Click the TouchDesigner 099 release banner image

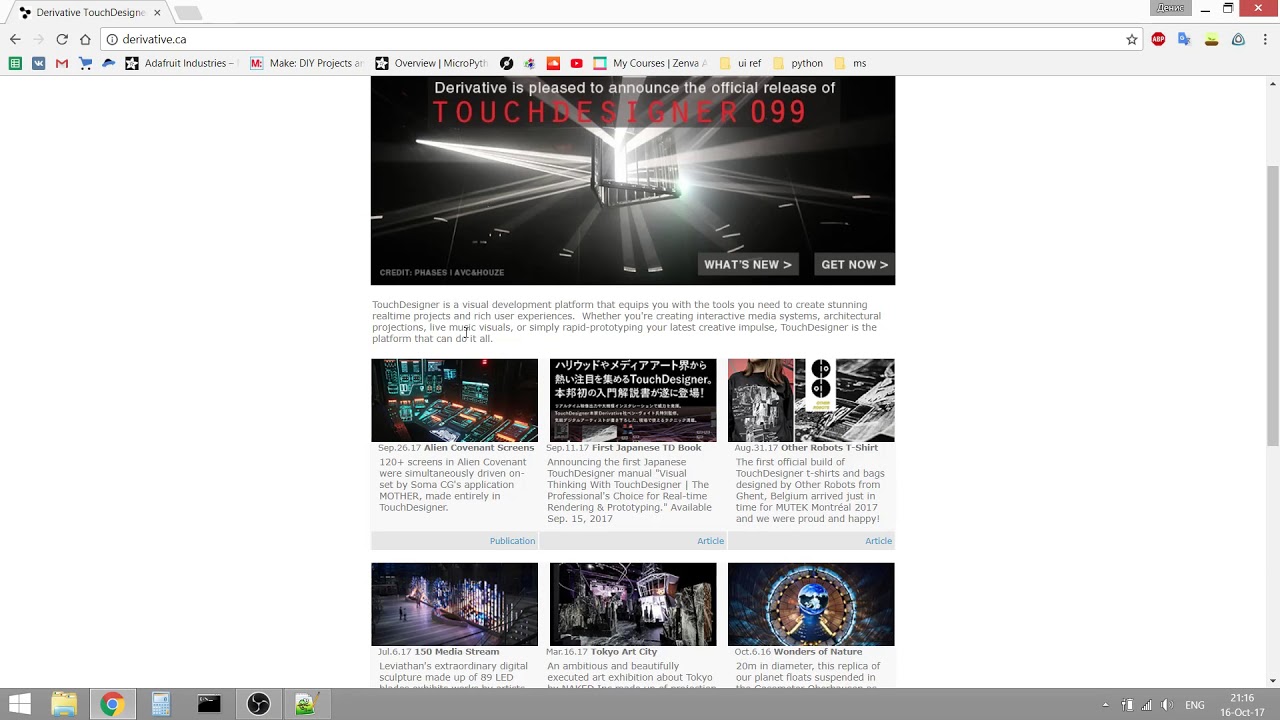click(x=633, y=181)
